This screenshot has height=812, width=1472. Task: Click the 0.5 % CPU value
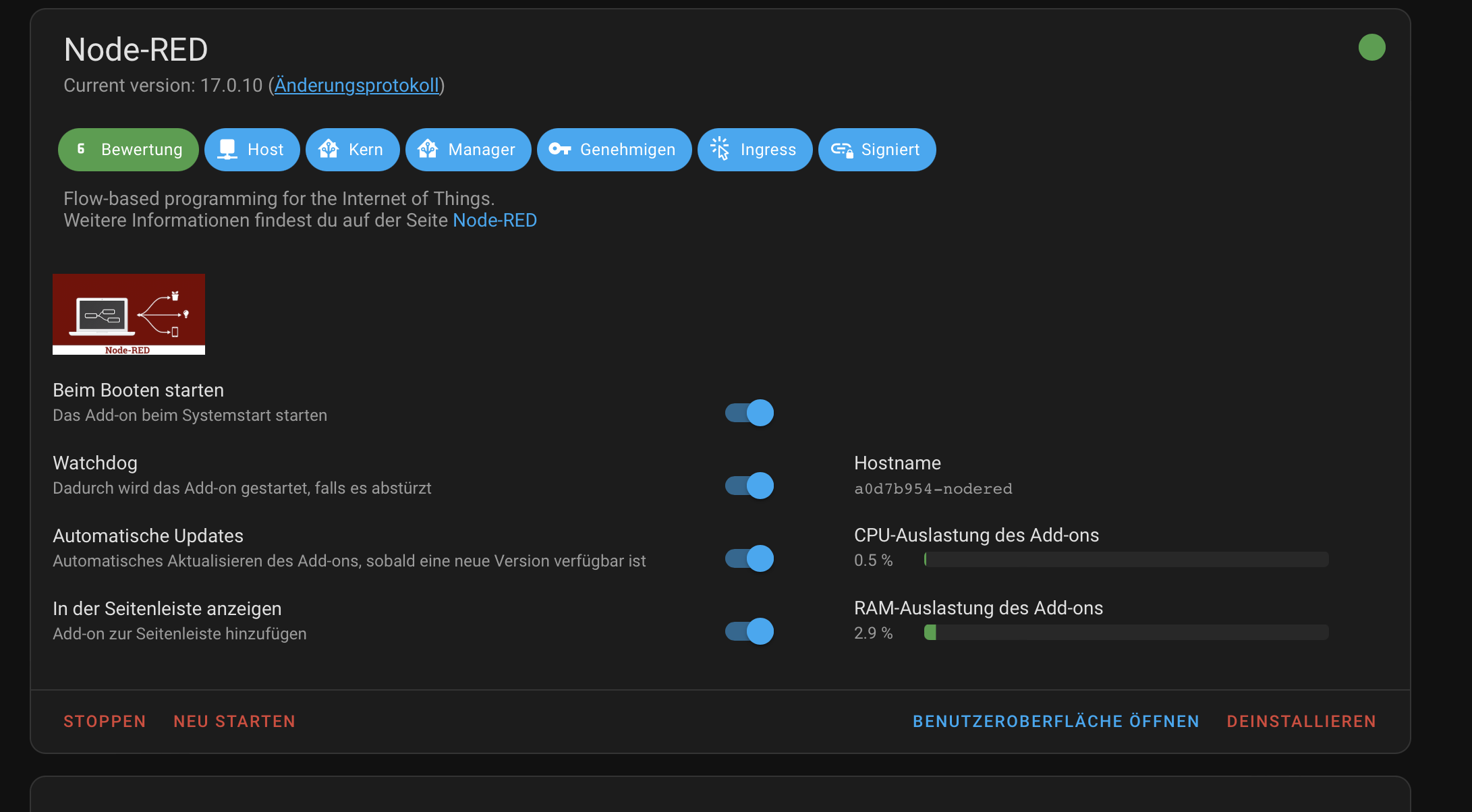tap(873, 560)
